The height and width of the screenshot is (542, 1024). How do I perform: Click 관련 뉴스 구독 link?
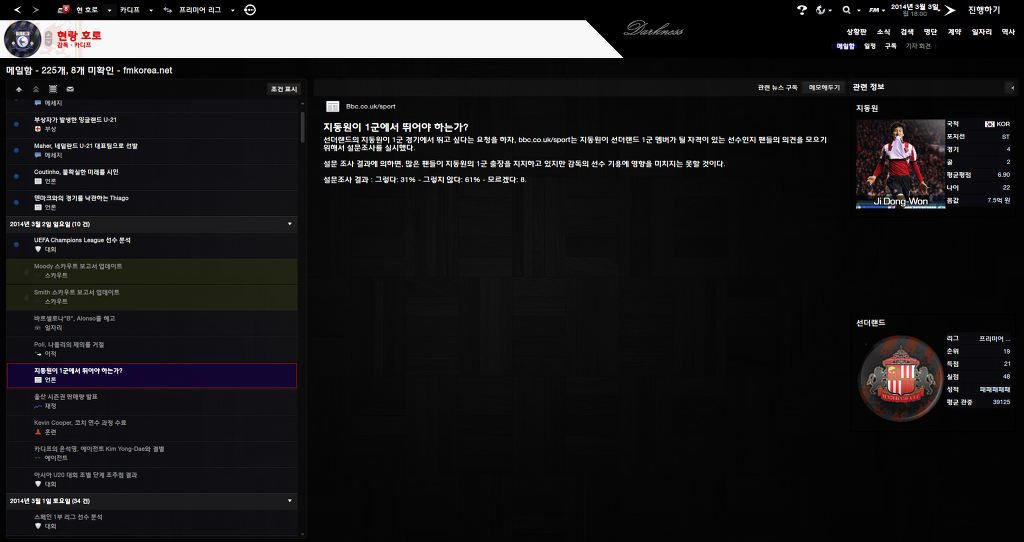point(777,88)
